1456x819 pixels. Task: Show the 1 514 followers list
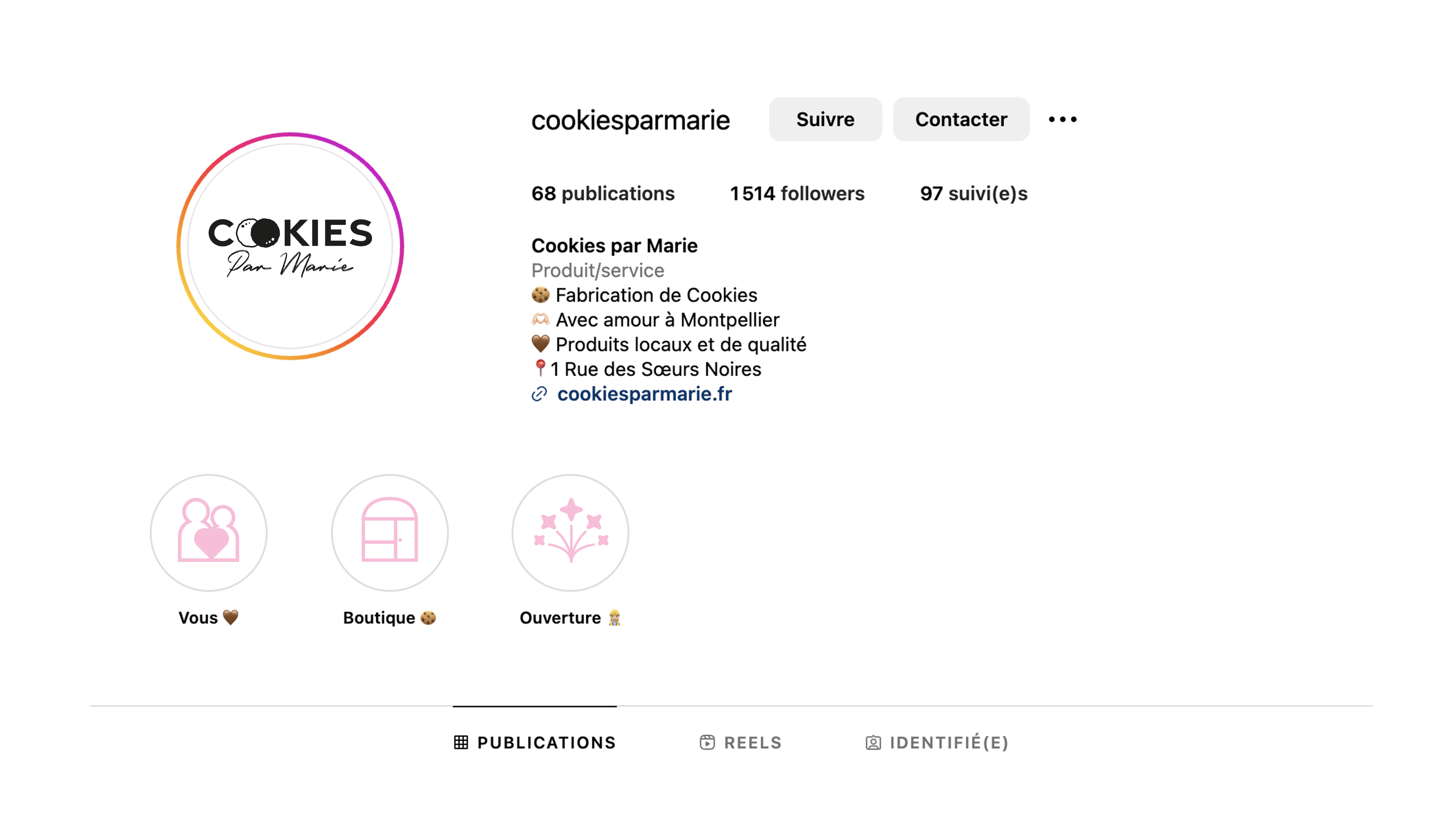tap(797, 193)
